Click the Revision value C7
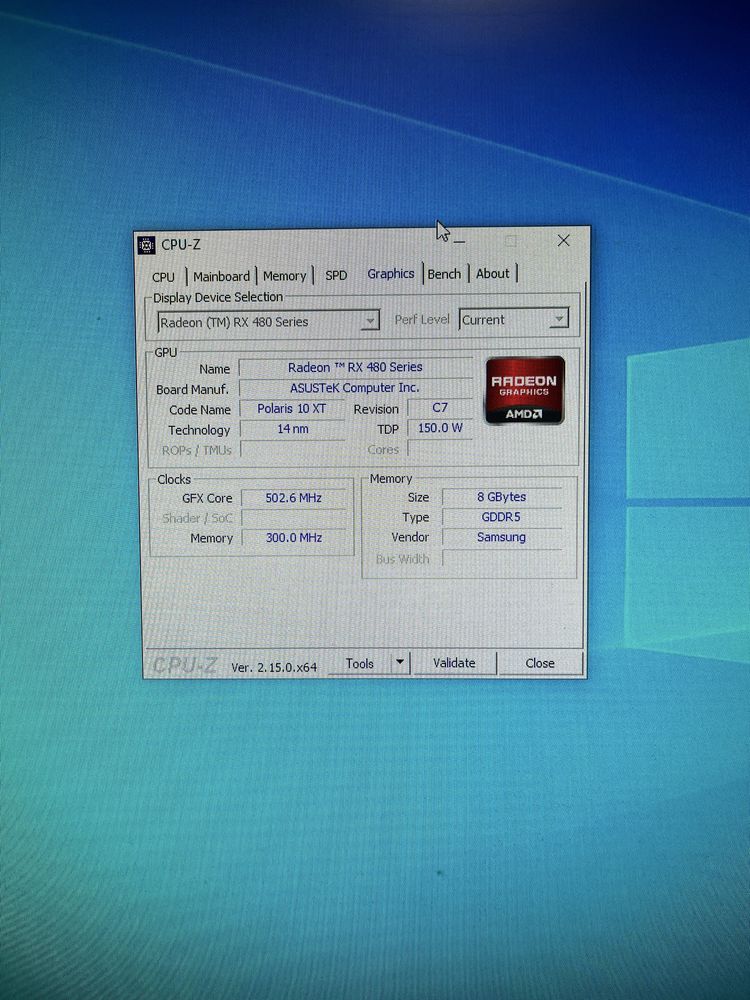Screen dimensions: 750x1000 click(440, 408)
